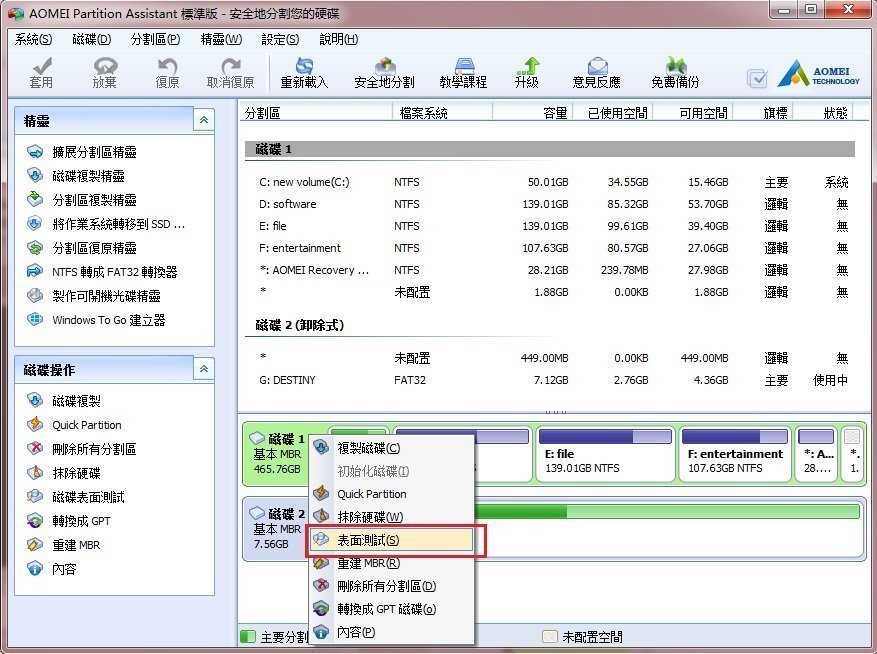Sort by the 容量 column header

[531, 113]
